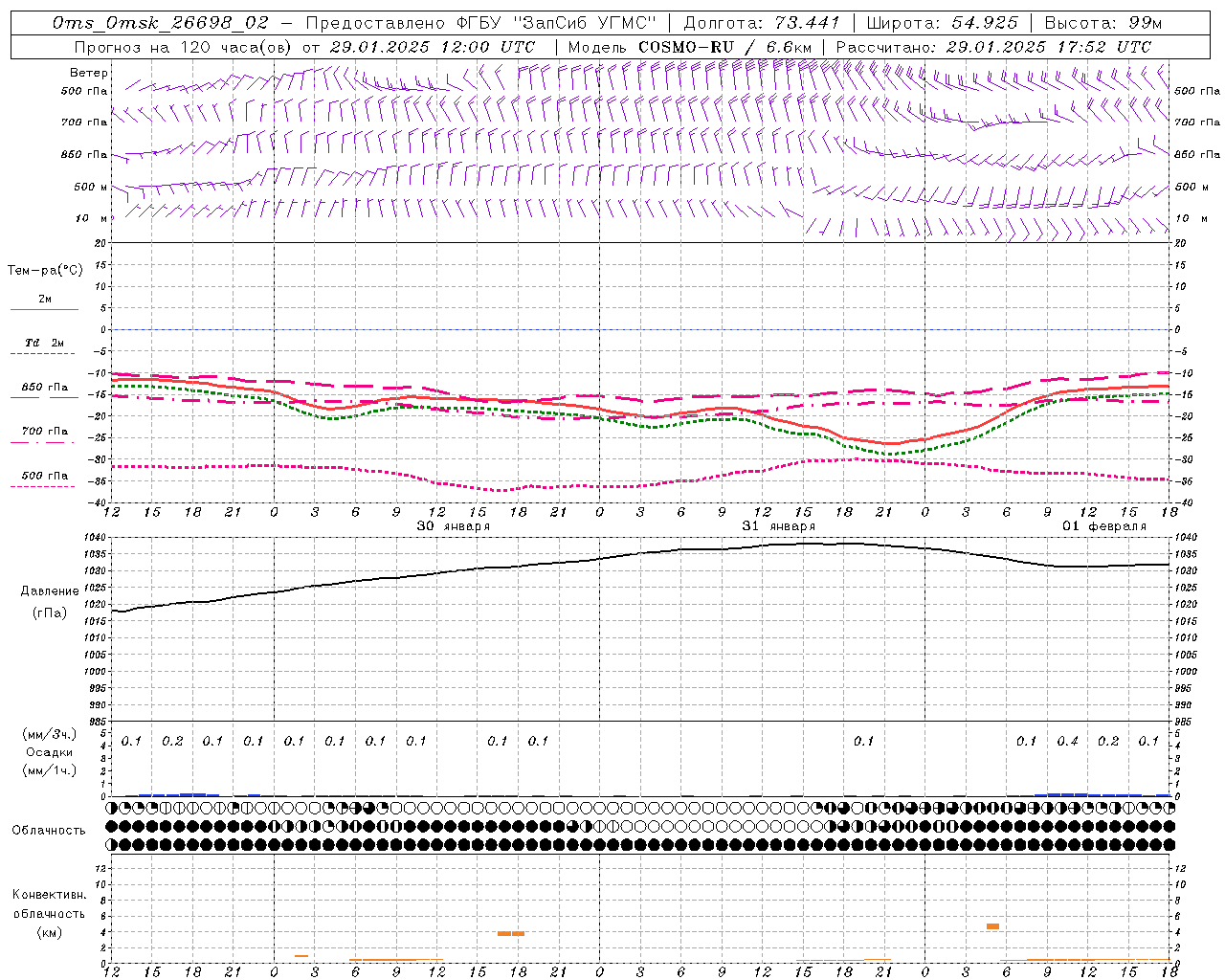Click the station title Oms_Omsk_26698_02
The image size is (1225, 980).
[161, 23]
